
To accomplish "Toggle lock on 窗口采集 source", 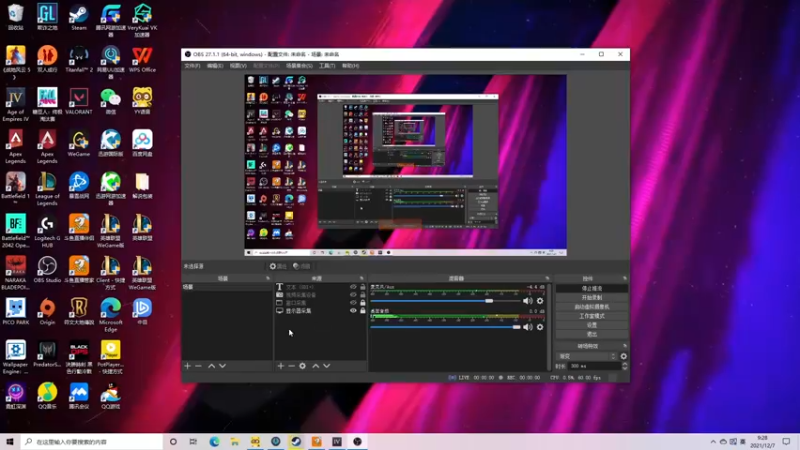I will [x=363, y=303].
